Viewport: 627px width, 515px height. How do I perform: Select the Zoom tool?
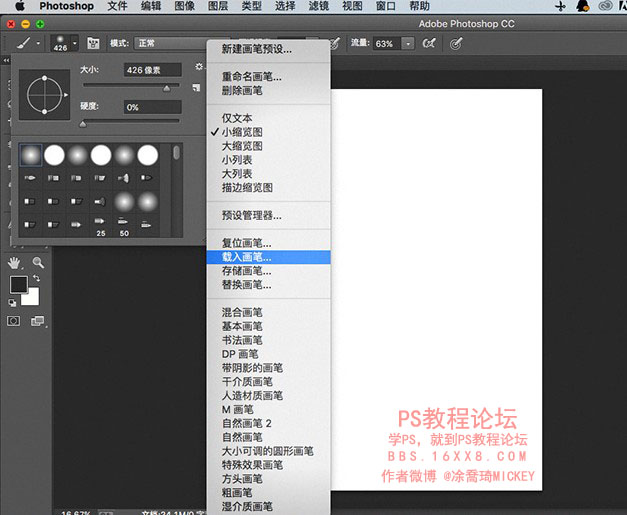click(38, 263)
